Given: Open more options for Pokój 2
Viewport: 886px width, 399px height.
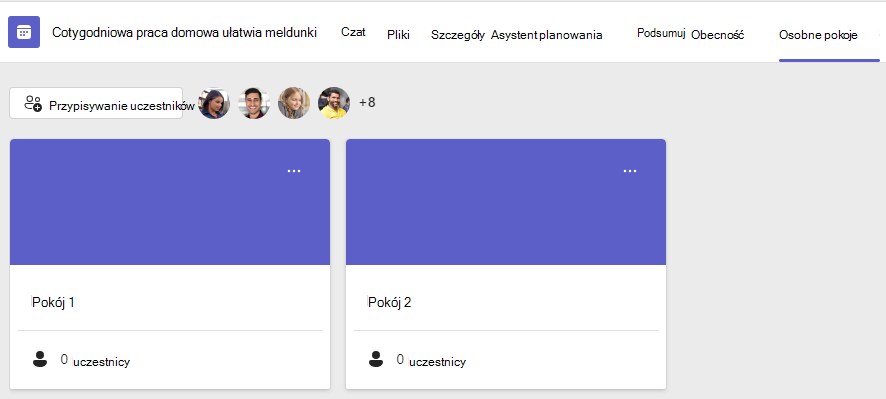Looking at the screenshot, I should 629,171.
